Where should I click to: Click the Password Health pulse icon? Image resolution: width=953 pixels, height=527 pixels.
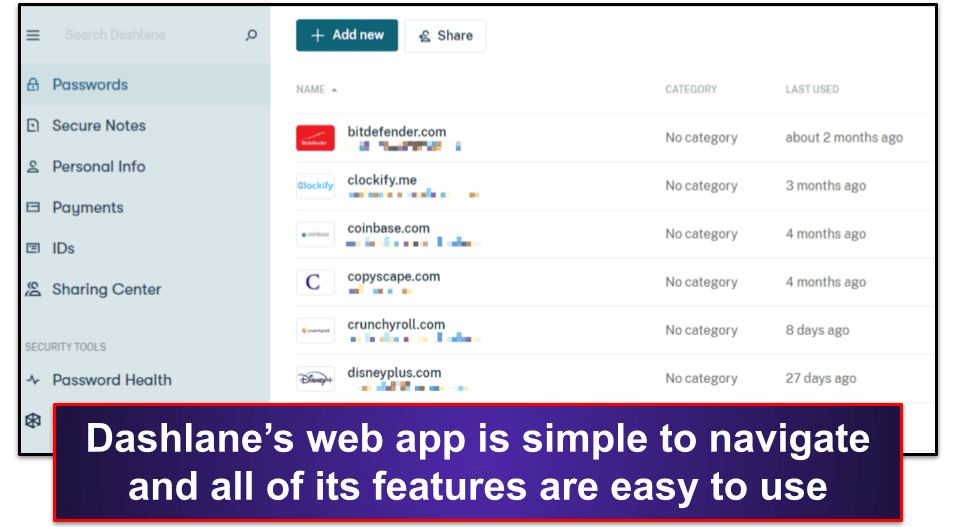33,380
